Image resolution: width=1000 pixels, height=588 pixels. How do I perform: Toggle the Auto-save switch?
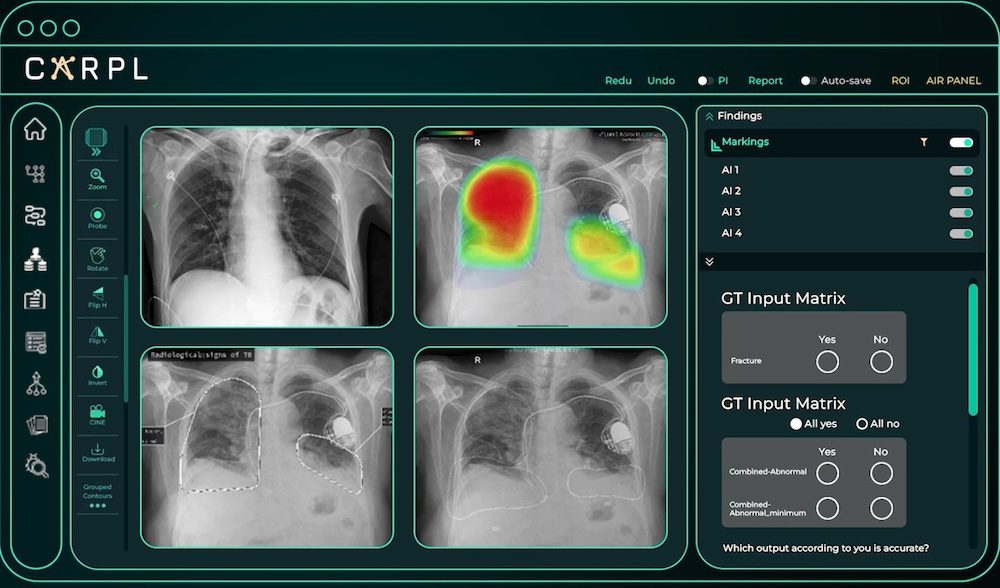pyautogui.click(x=808, y=81)
